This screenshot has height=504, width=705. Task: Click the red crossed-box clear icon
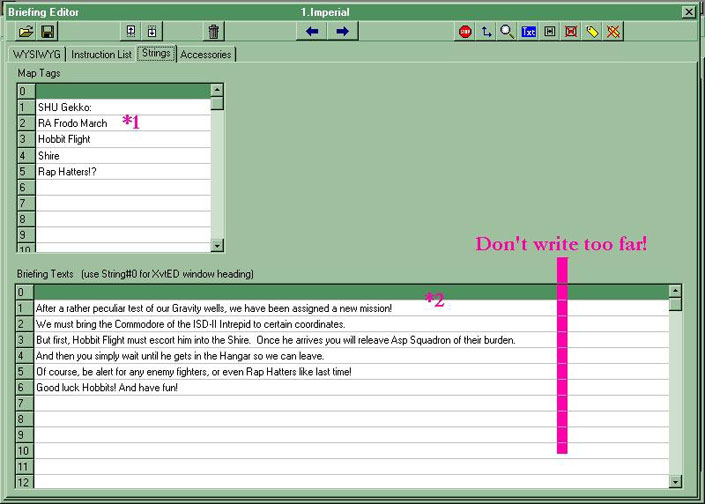(571, 31)
